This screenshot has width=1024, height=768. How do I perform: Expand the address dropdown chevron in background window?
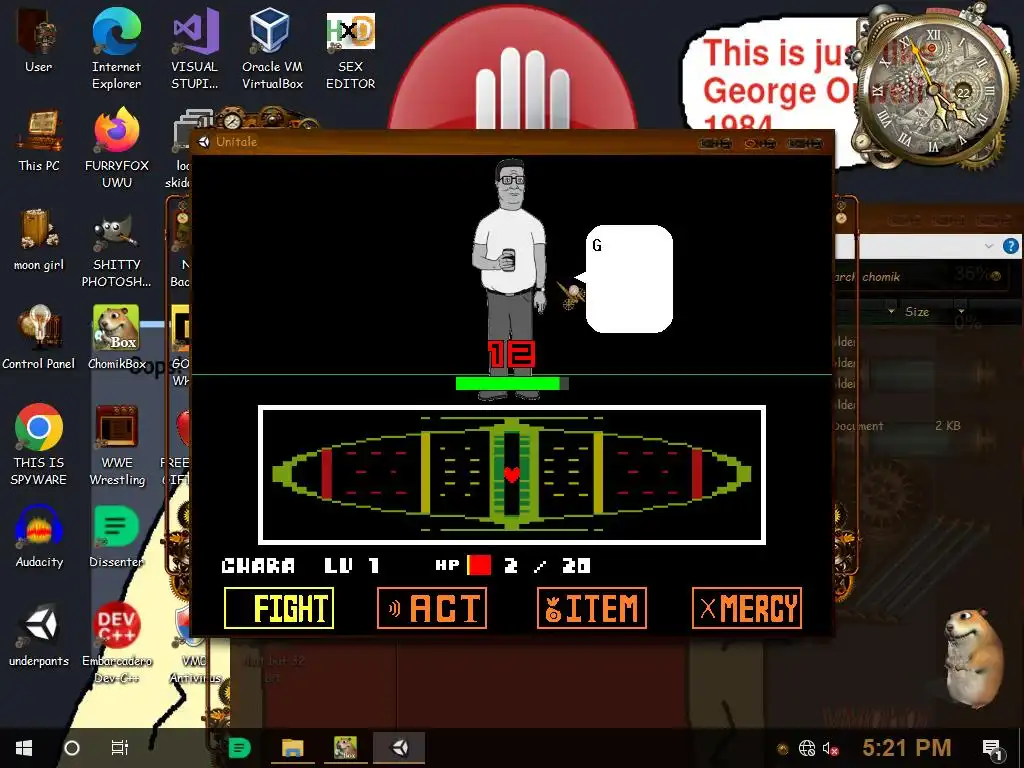[x=989, y=246]
